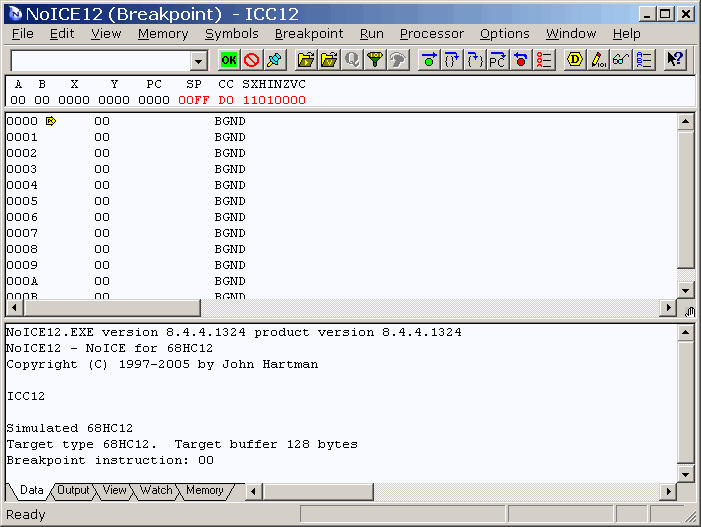
Task: Click the Ready status bar text
Action: 25,515
